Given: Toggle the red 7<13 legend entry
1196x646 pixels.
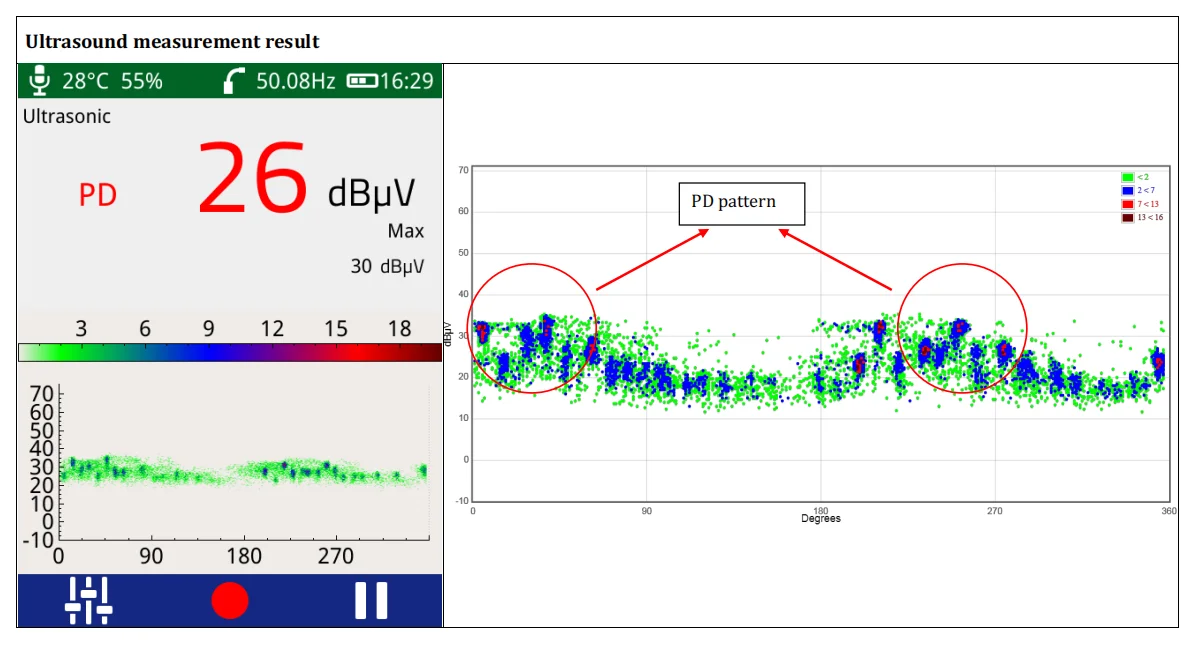Looking at the screenshot, I should (x=1134, y=203).
